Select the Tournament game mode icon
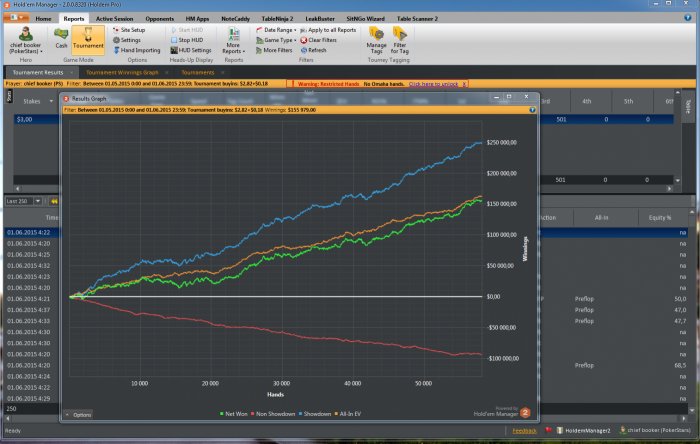This screenshot has width=700, height=444. tap(89, 38)
